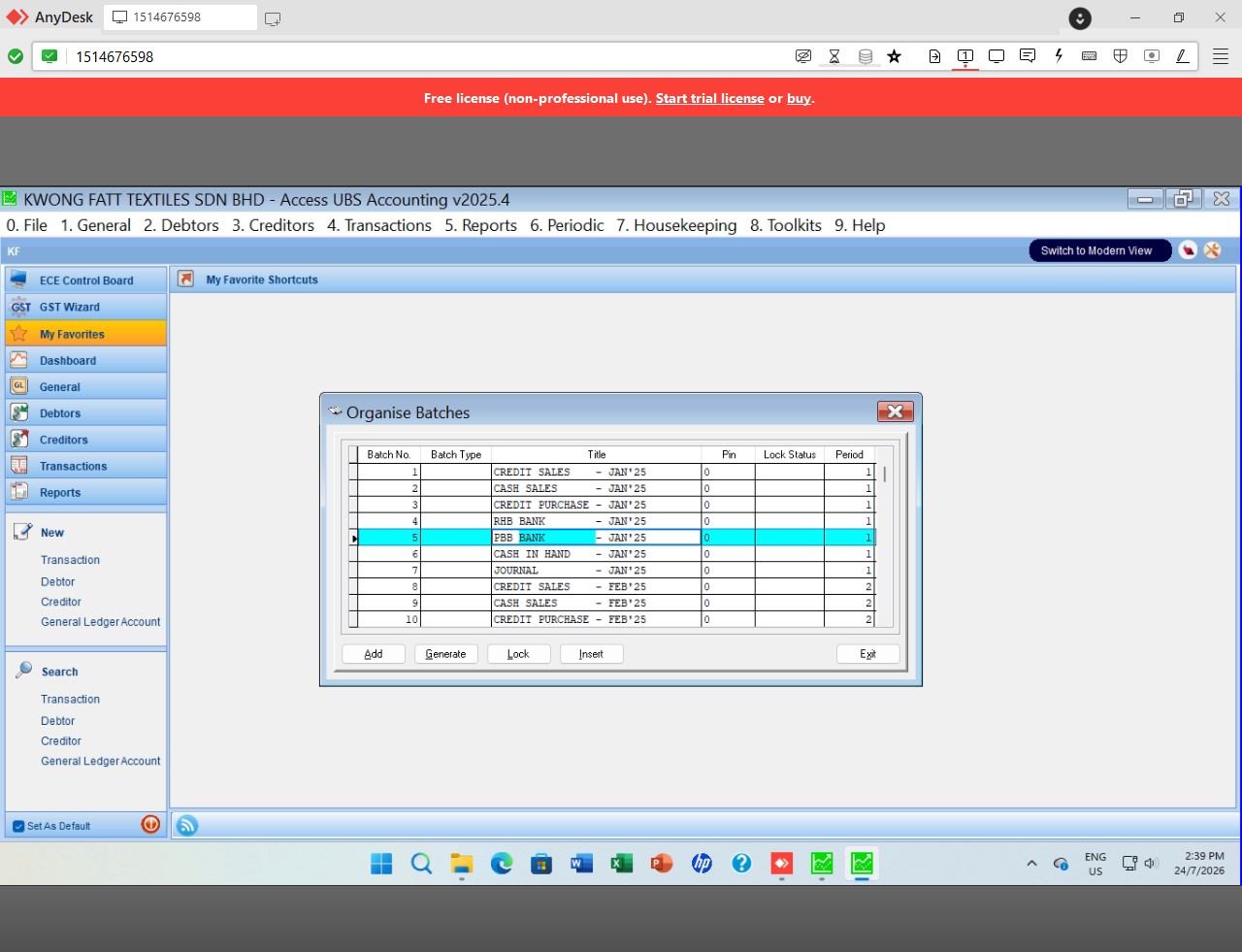Open the General menu
This screenshot has height=952, width=1242.
click(x=96, y=225)
